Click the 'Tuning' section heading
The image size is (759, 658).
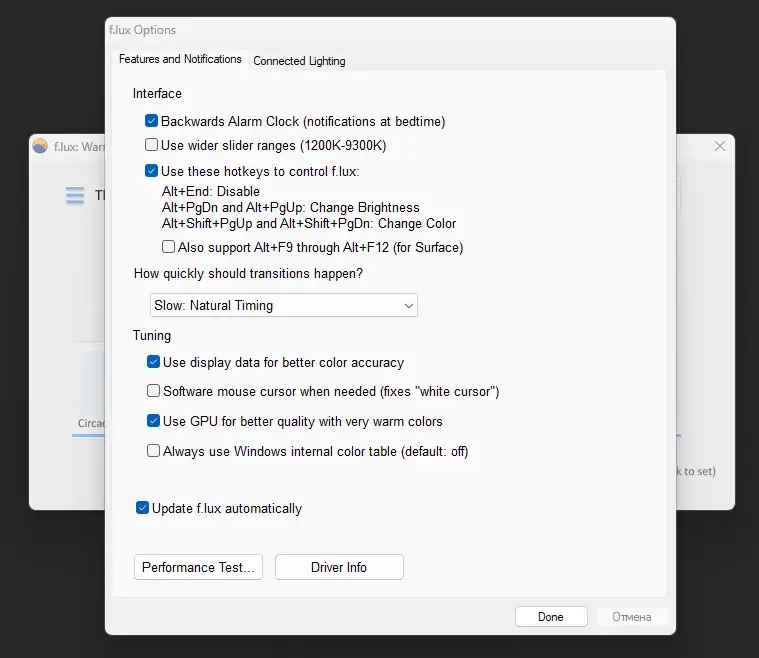coord(152,336)
